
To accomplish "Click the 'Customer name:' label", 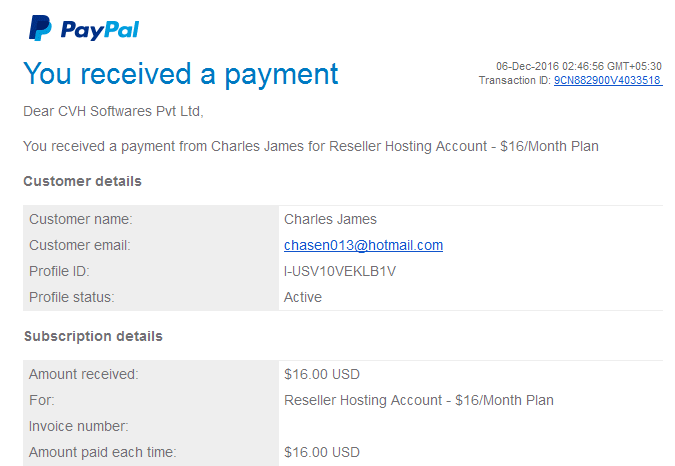I will [x=81, y=219].
